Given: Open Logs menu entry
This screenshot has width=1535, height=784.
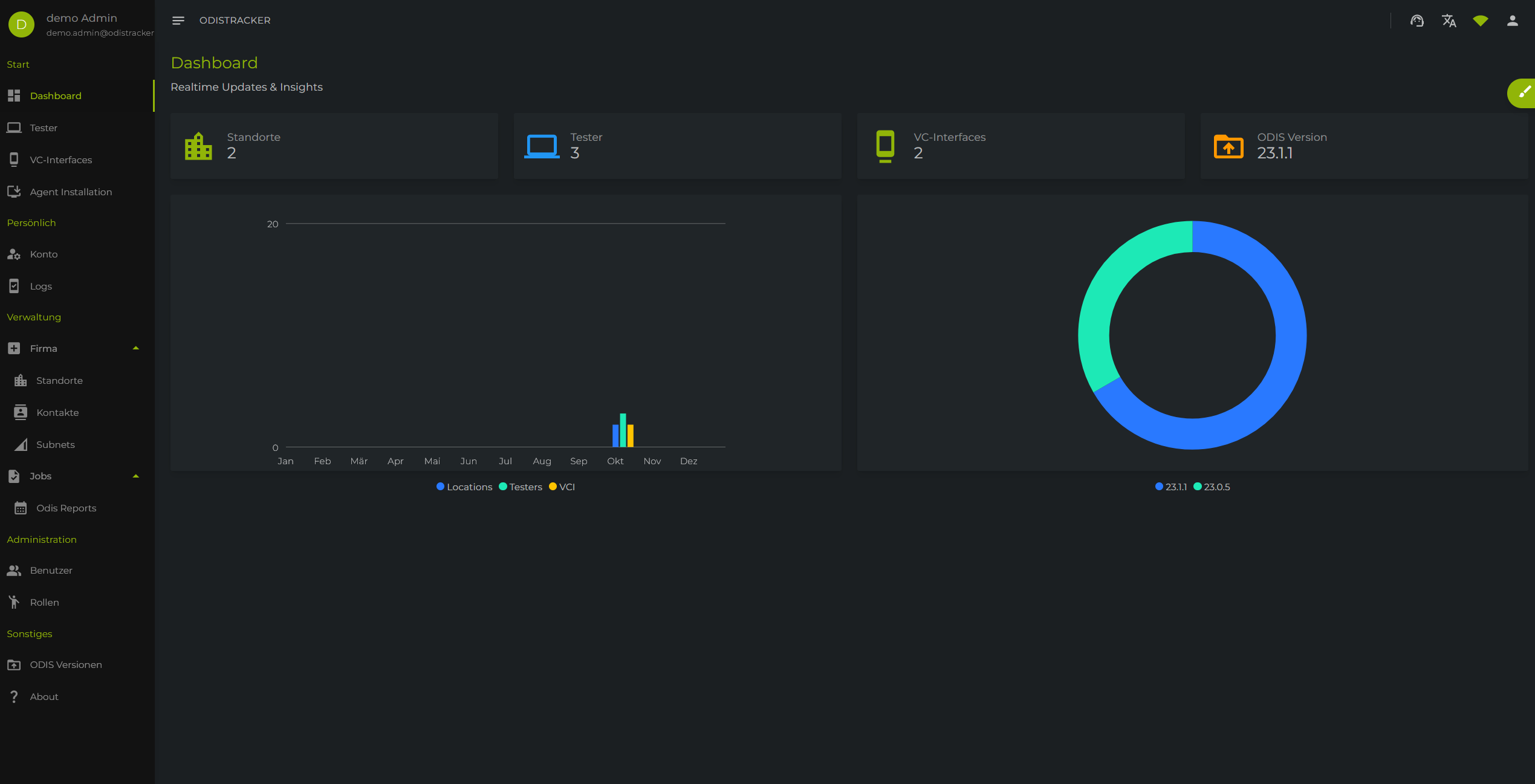Looking at the screenshot, I should [x=77, y=286].
